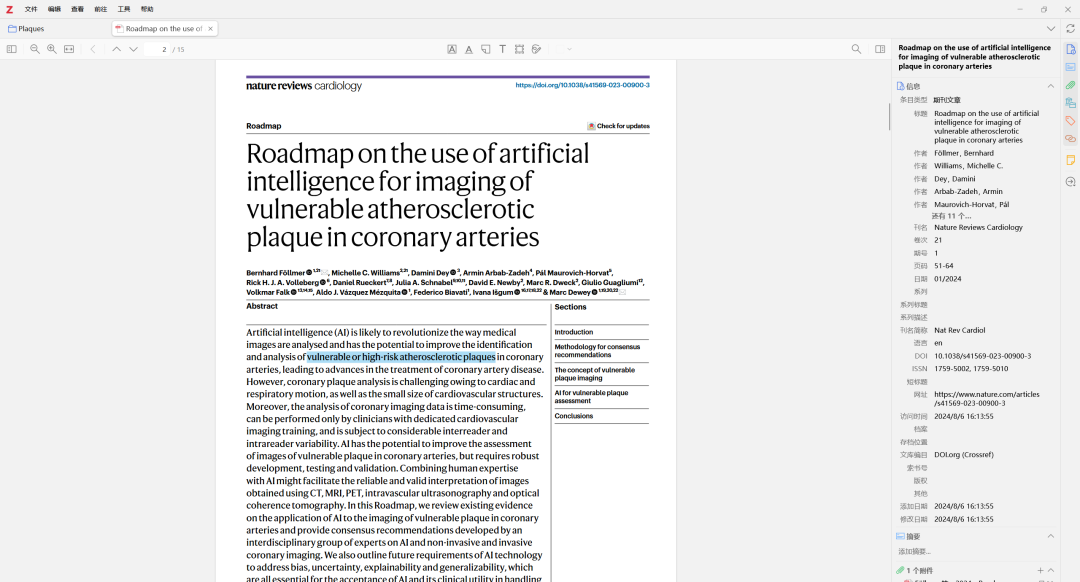Image resolution: width=1080 pixels, height=582 pixels.
Task: Toggle the left sidebar panel
Action: tap(12, 49)
